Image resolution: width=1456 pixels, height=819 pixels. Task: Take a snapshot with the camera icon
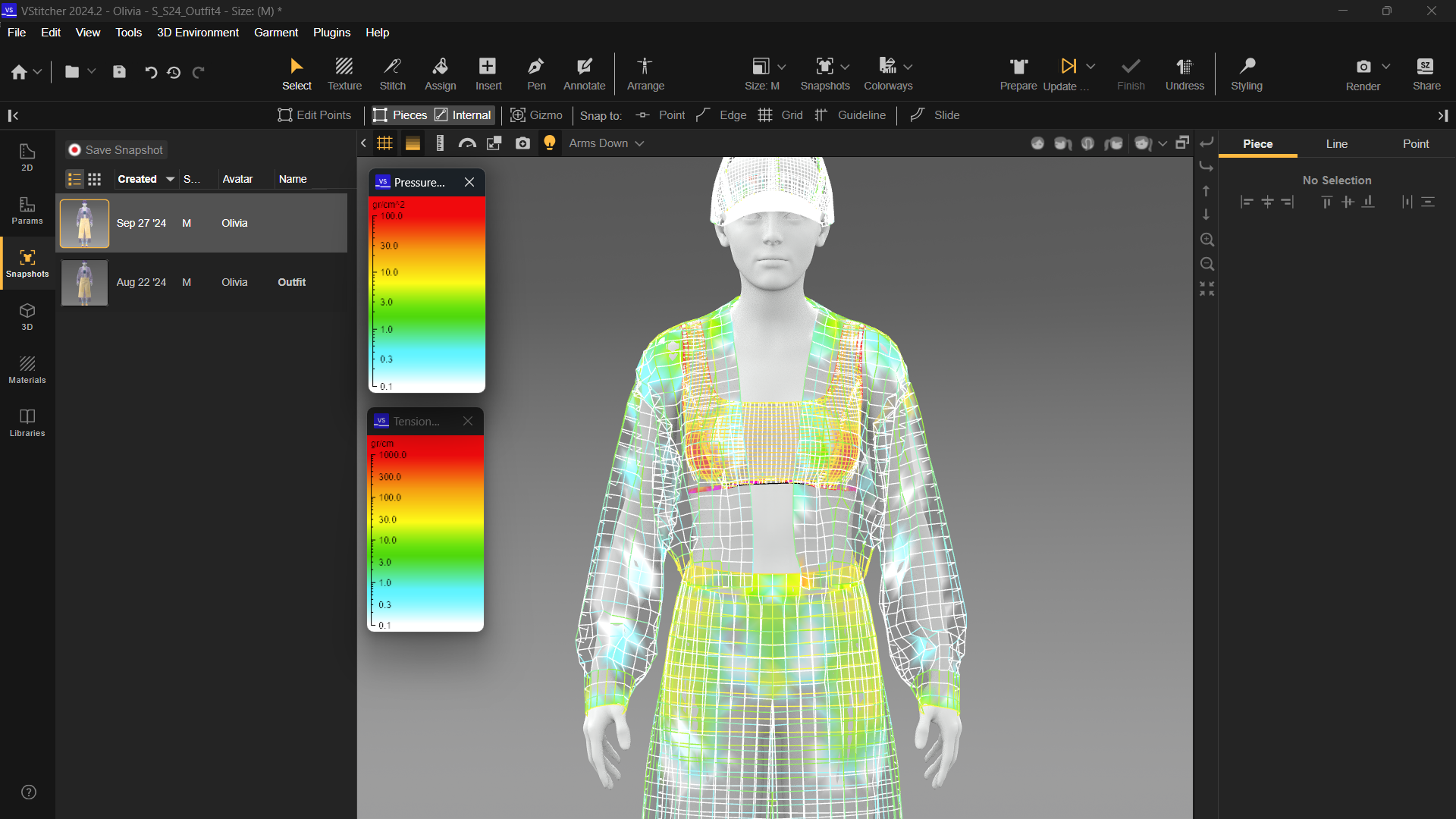click(x=522, y=143)
